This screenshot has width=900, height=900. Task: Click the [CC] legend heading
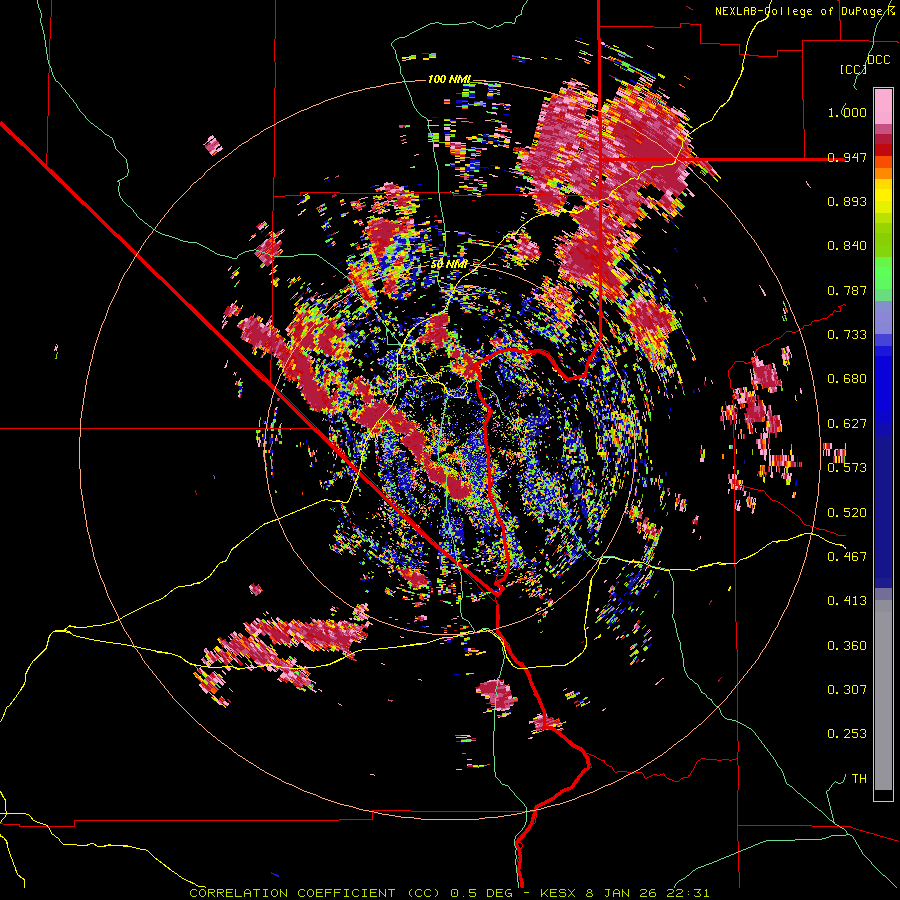click(x=853, y=69)
